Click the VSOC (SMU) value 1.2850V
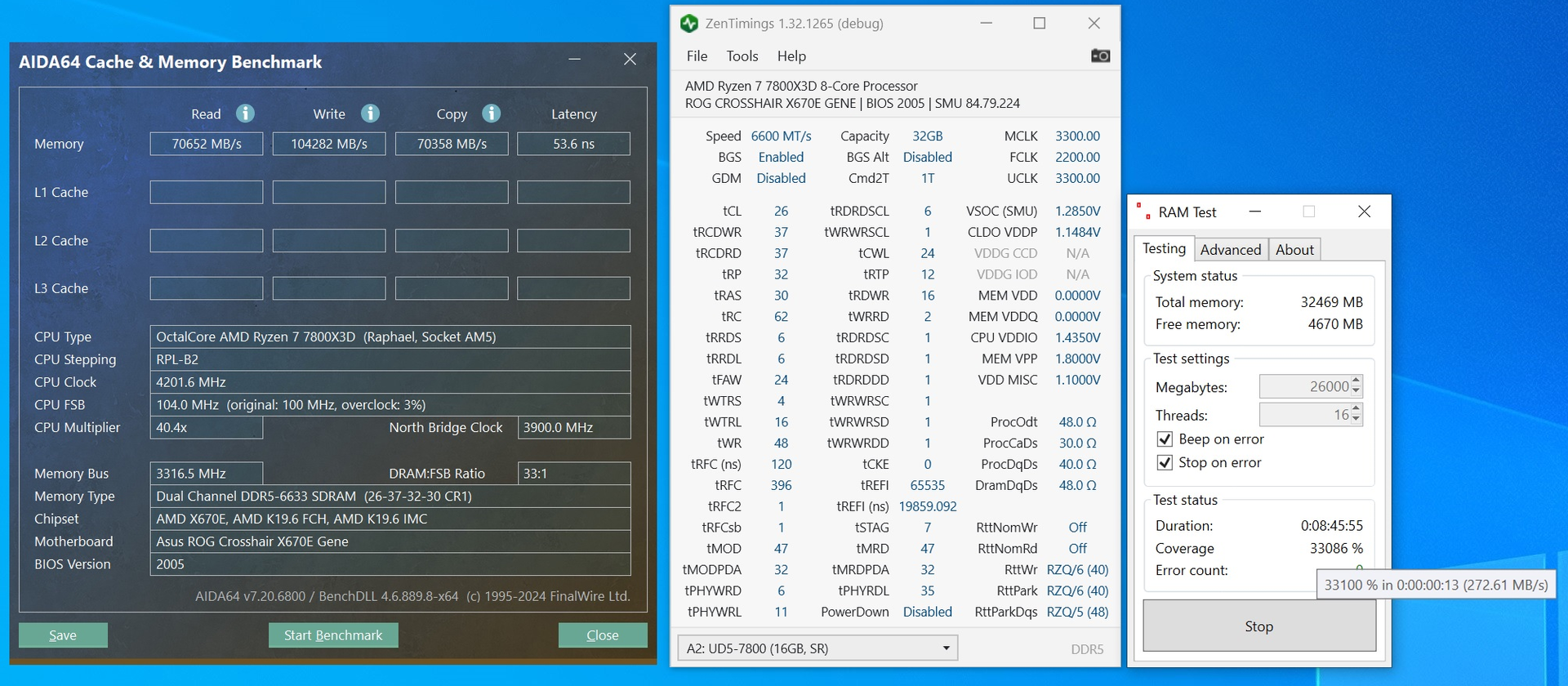Viewport: 1568px width, 686px height. (x=1077, y=211)
